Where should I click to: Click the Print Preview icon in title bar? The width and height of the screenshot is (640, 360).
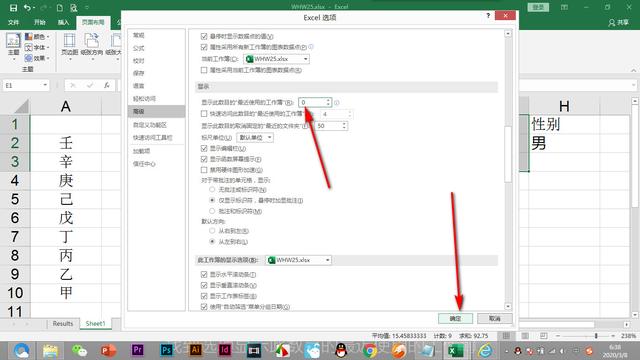(x=73, y=8)
